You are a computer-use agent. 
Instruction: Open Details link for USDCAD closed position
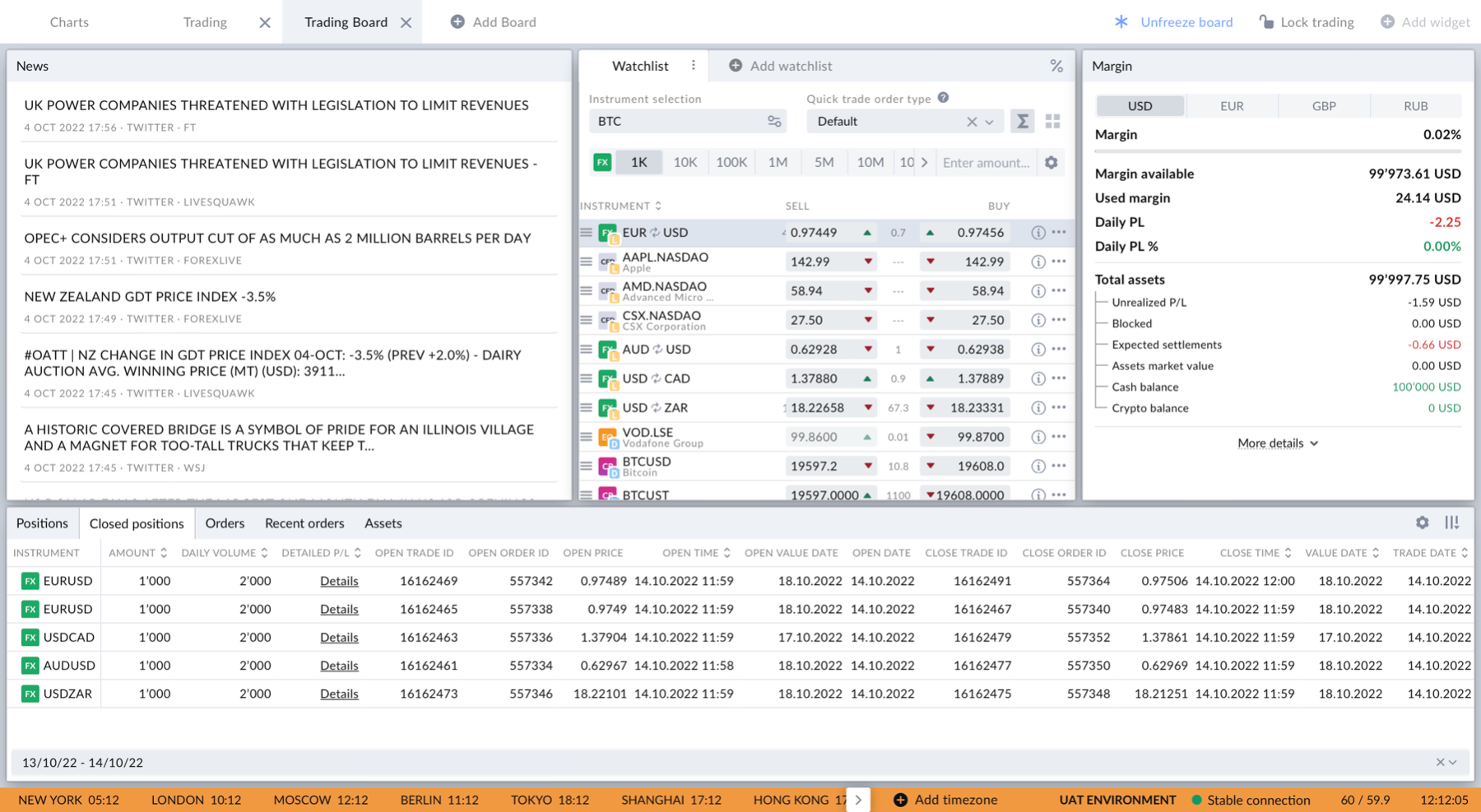[339, 638]
